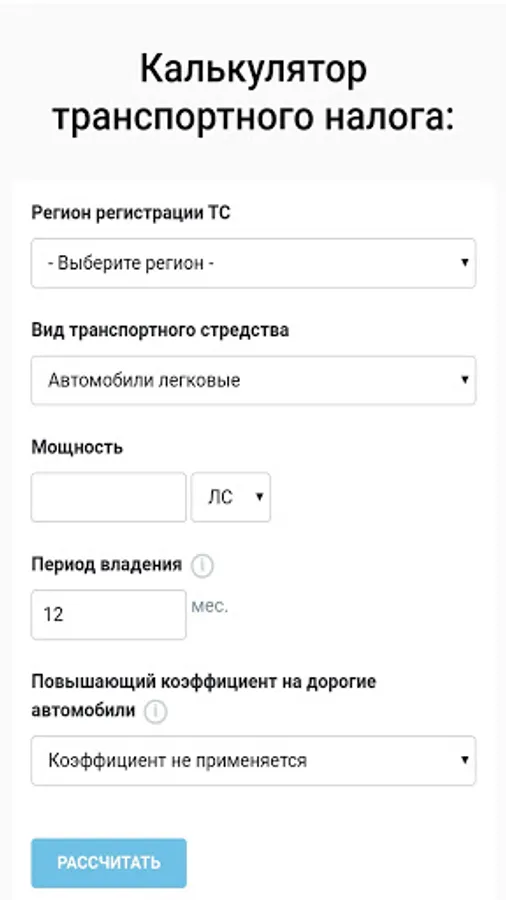Click the ownership period field showing 12
This screenshot has width=506, height=900.
coord(108,615)
